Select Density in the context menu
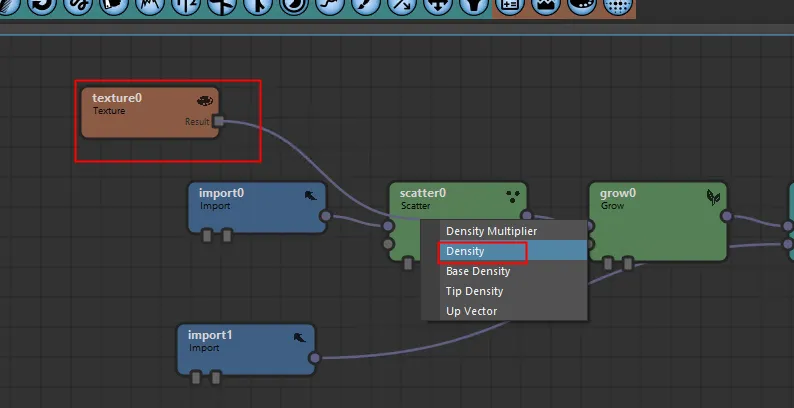This screenshot has height=408, width=794. coord(465,251)
